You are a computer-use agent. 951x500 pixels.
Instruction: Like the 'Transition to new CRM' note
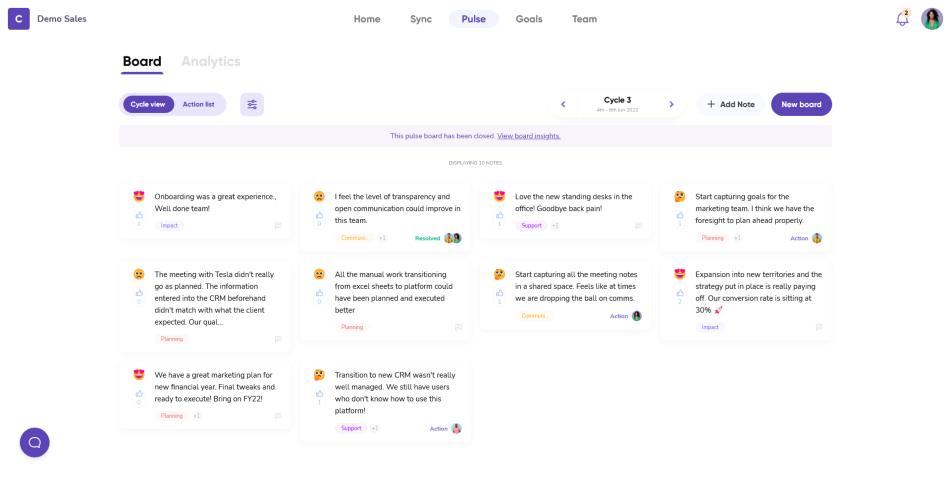click(319, 394)
